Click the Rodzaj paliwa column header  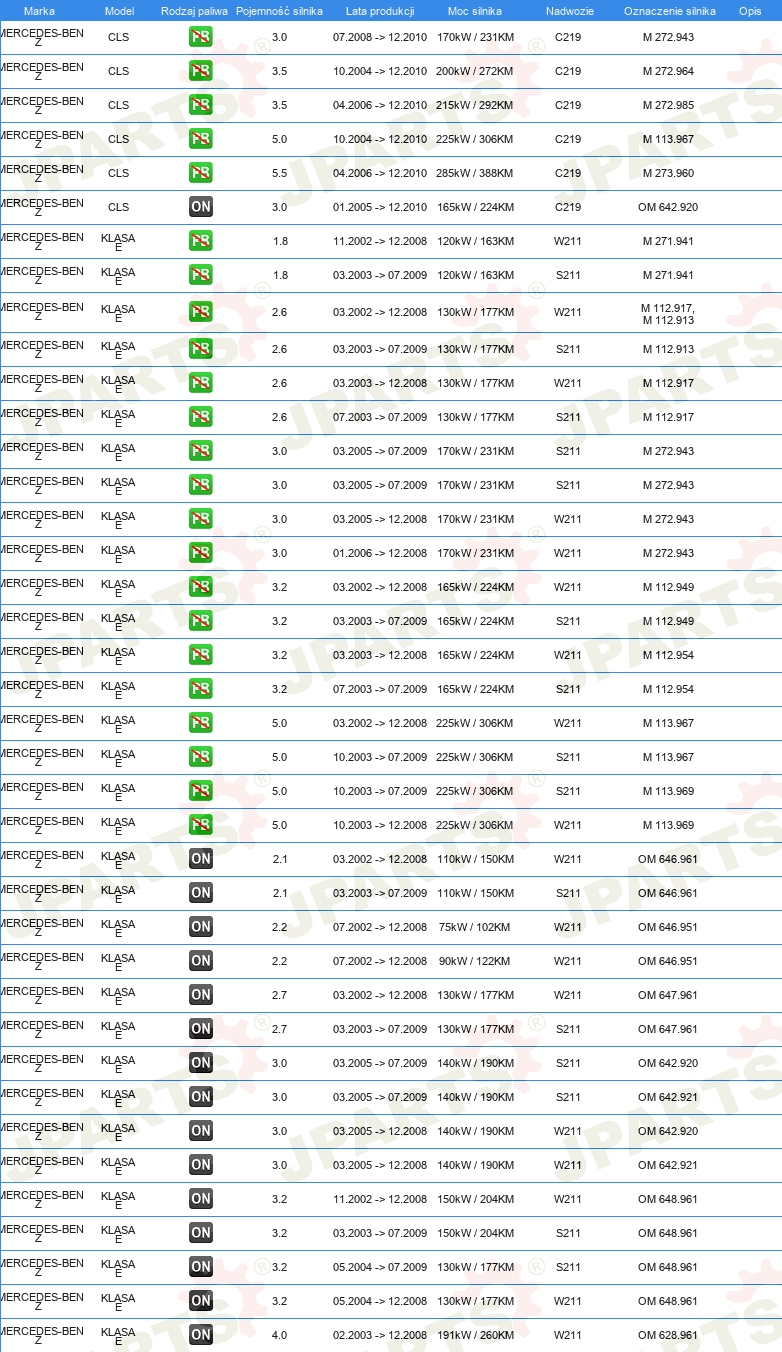[x=194, y=11]
